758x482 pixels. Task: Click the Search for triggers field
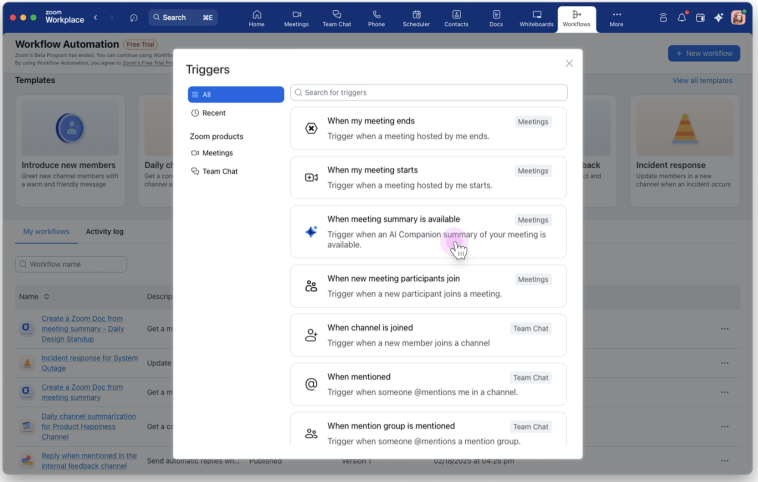[429, 93]
